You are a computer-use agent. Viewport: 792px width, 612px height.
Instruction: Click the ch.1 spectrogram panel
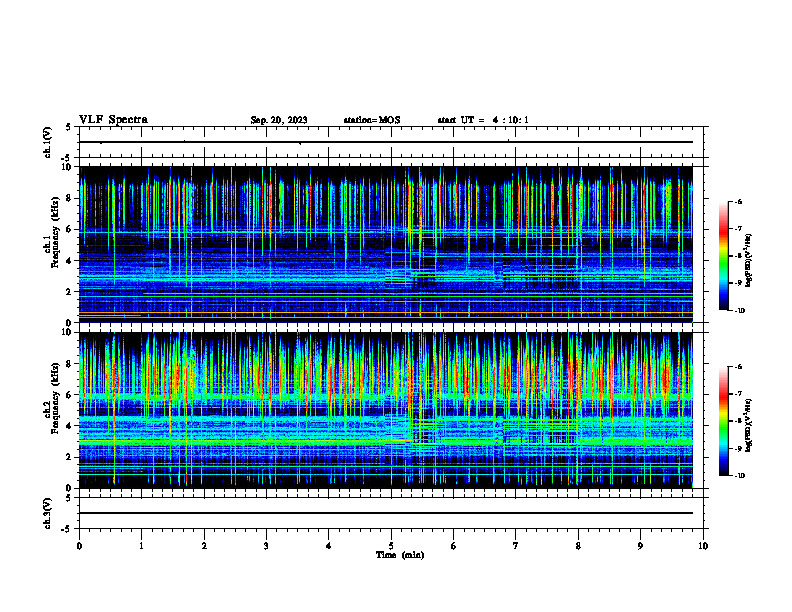click(386, 244)
